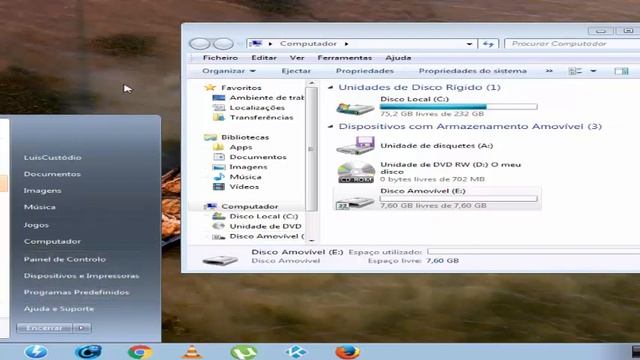Open LuisCustódio user folder link
Viewport: 640px width, 360px height.
coord(52,158)
